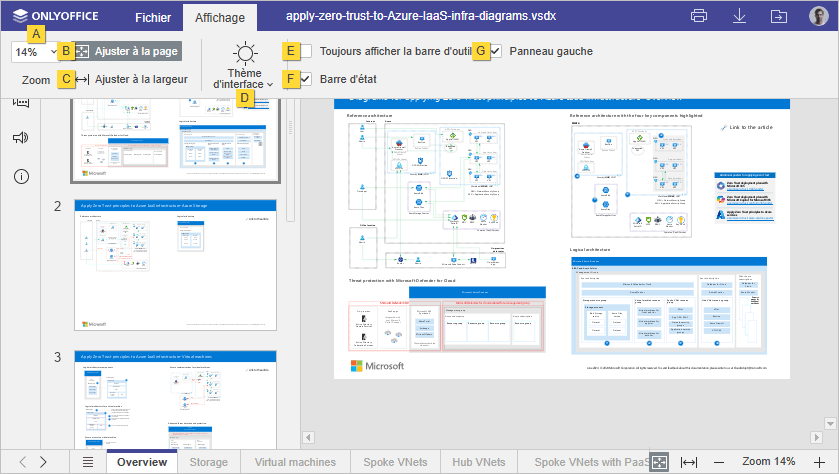Open Thème d'interface dropdown

(244, 66)
